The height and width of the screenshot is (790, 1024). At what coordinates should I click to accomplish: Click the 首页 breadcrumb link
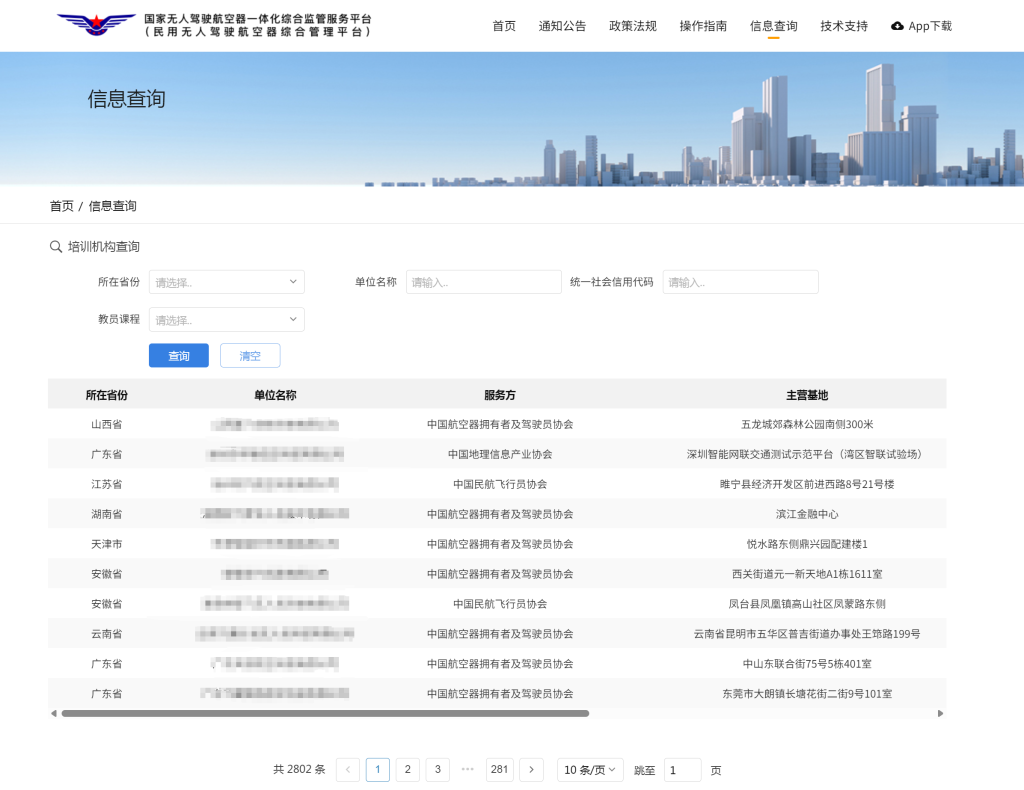(x=62, y=206)
